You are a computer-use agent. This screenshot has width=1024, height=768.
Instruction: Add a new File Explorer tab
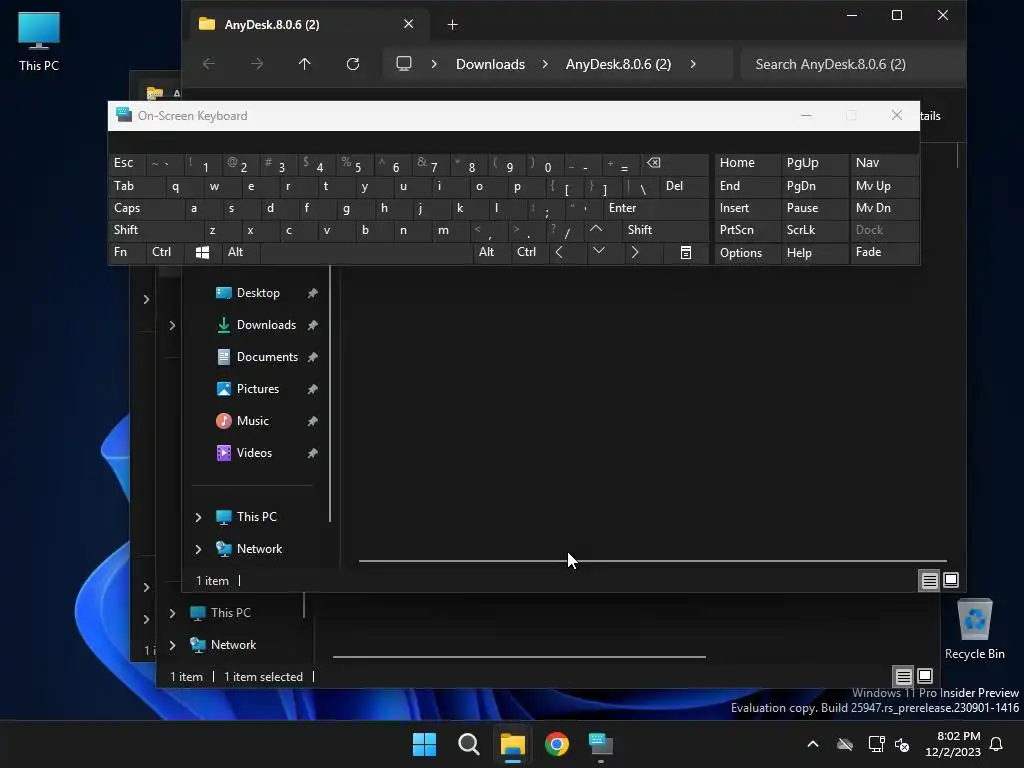(453, 25)
